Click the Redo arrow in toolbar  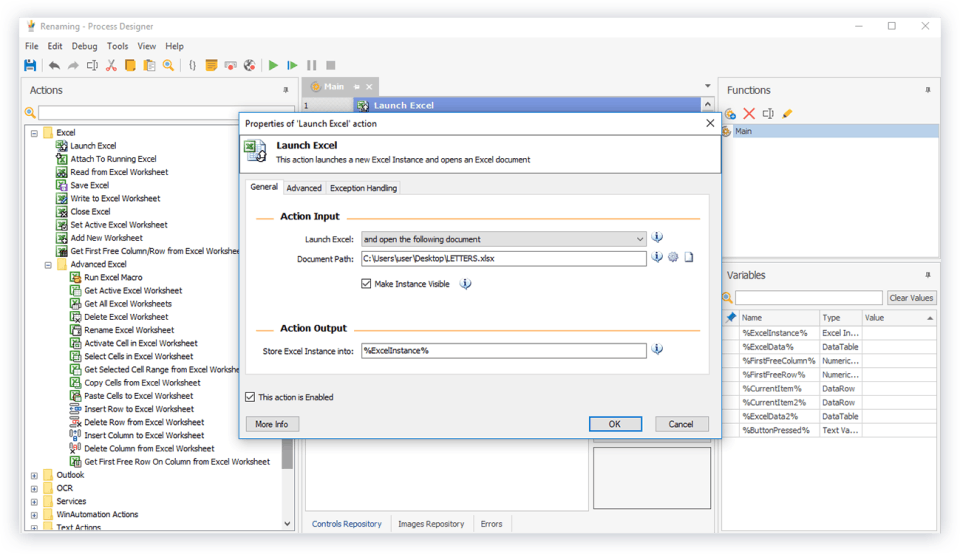[73, 65]
